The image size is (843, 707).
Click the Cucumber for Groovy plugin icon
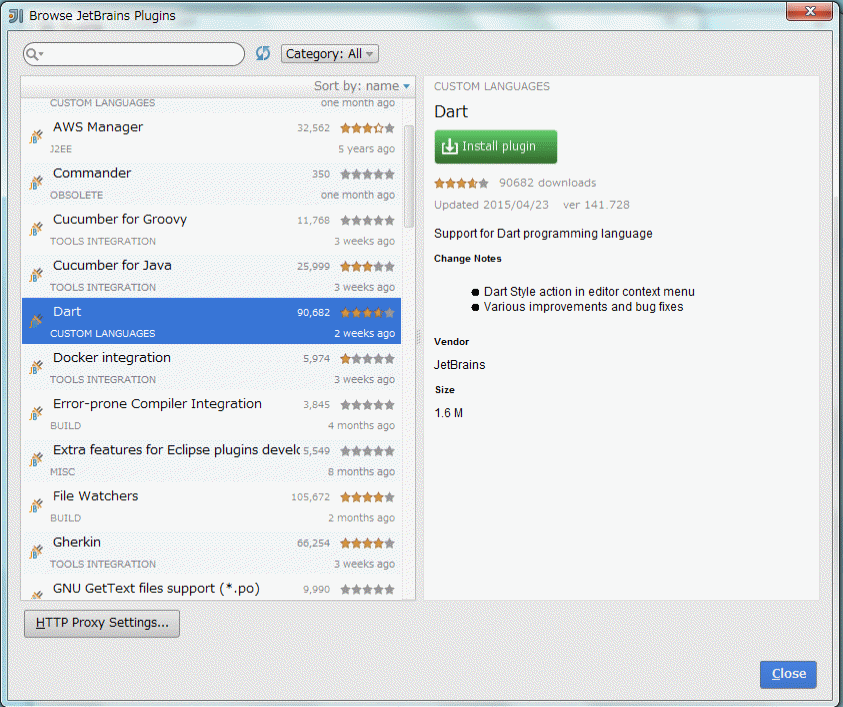36,229
